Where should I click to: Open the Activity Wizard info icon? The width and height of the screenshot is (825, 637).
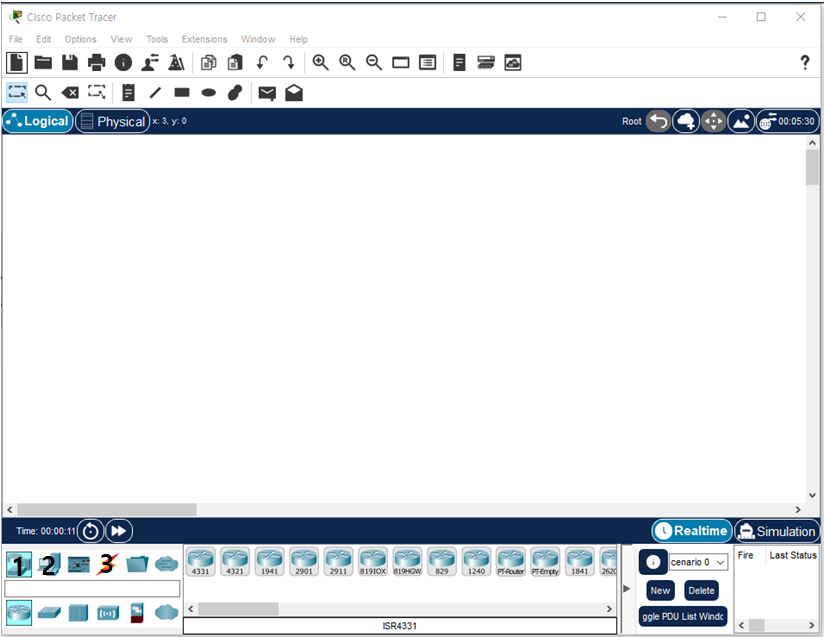click(x=123, y=63)
